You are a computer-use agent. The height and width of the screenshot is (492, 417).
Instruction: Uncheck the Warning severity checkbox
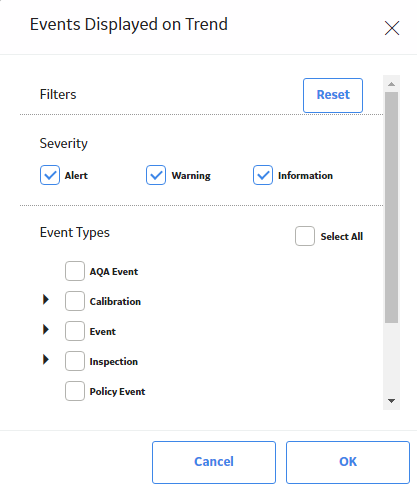click(156, 175)
